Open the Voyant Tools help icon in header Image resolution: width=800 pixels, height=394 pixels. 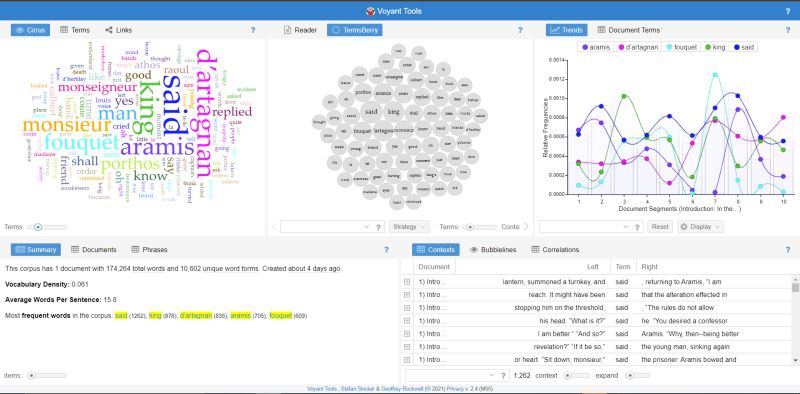[x=788, y=11]
